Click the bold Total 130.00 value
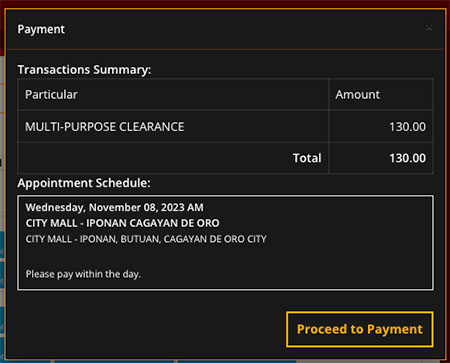Viewport: 450px width, 363px height. click(x=407, y=158)
